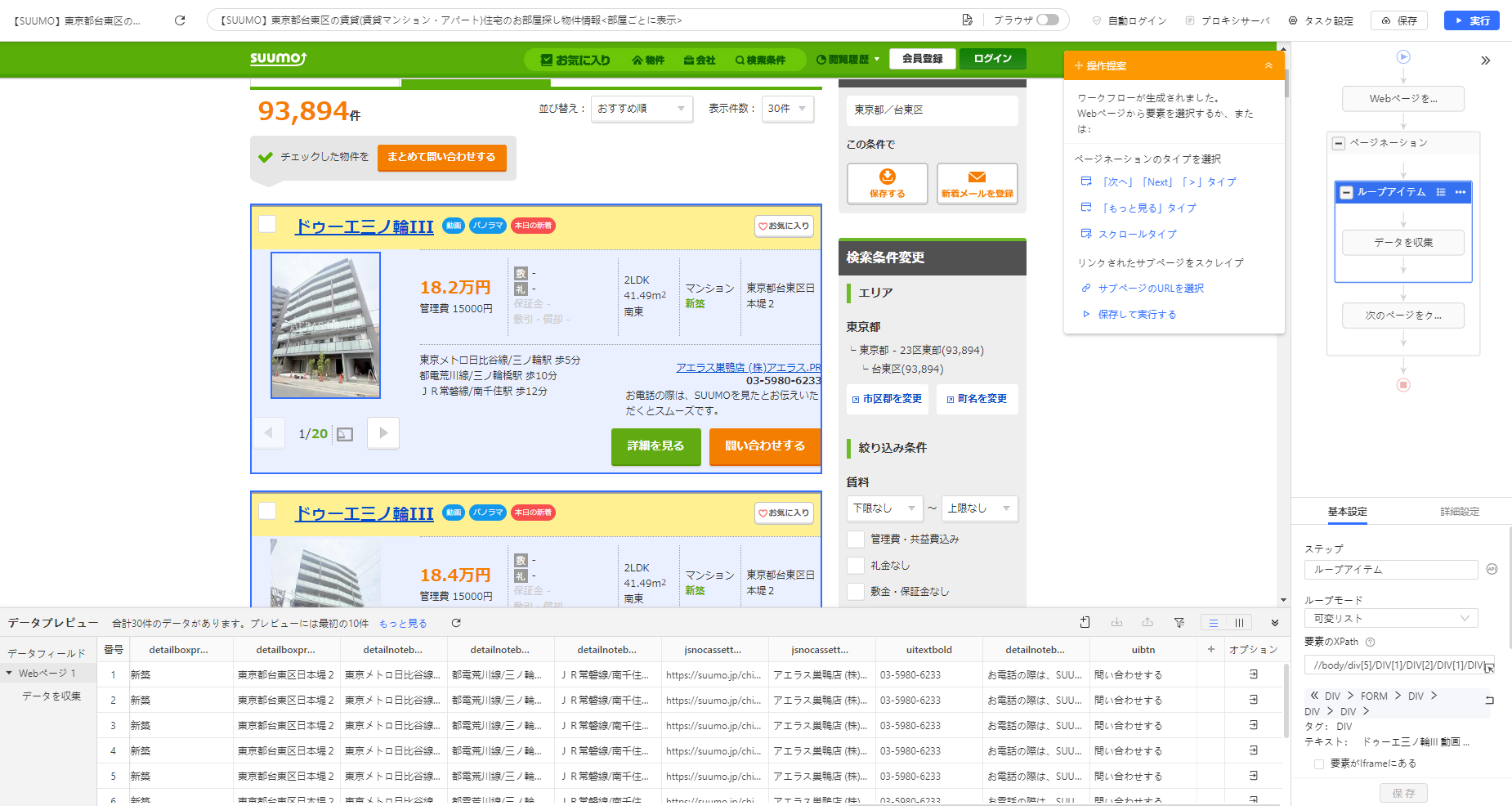Click the wrap arrow icon beside the DIV breadcrumb
This screenshot has width=1512, height=806.
(x=1489, y=700)
